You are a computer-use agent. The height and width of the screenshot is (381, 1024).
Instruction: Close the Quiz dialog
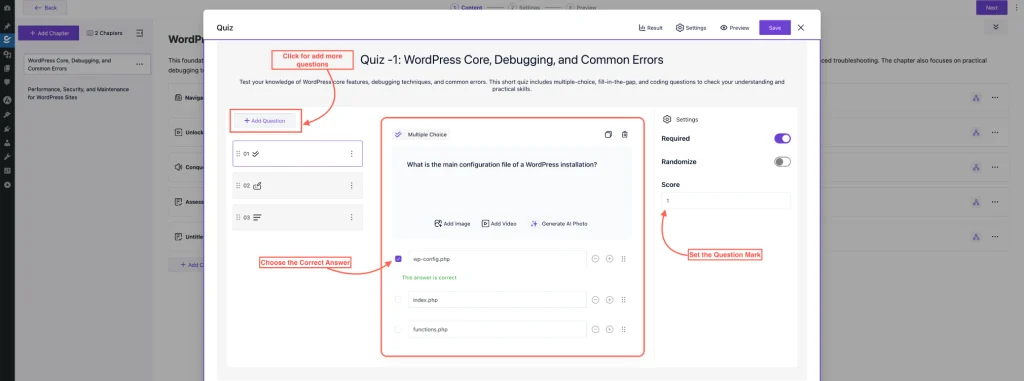801,27
